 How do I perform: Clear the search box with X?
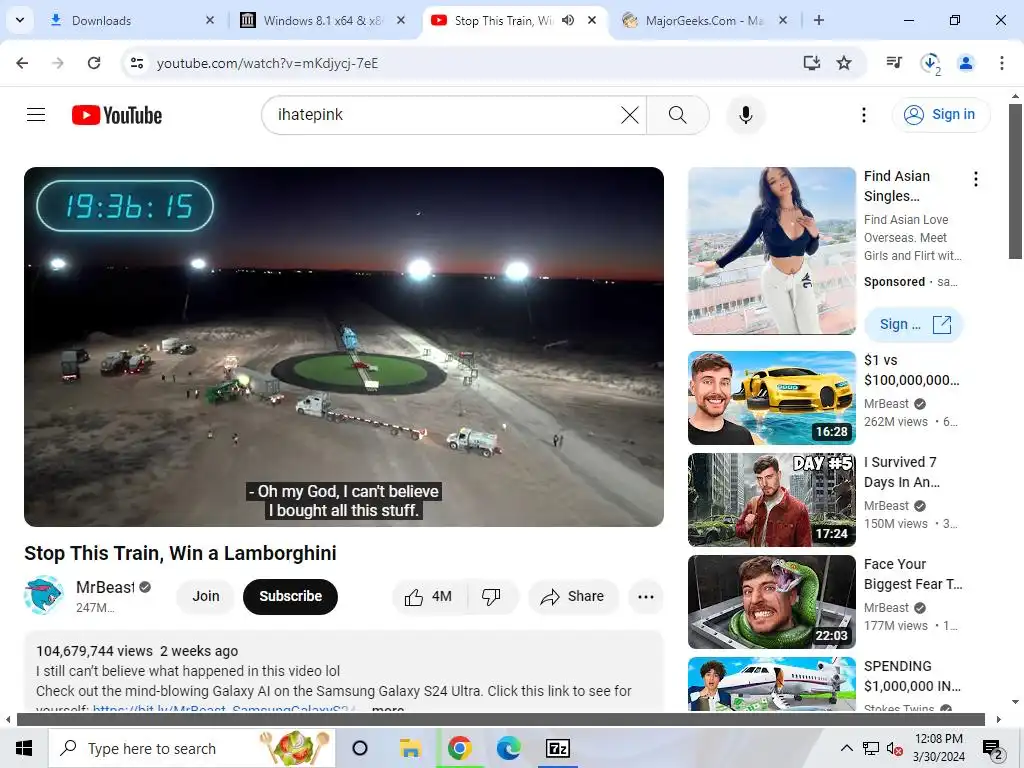[x=630, y=116]
